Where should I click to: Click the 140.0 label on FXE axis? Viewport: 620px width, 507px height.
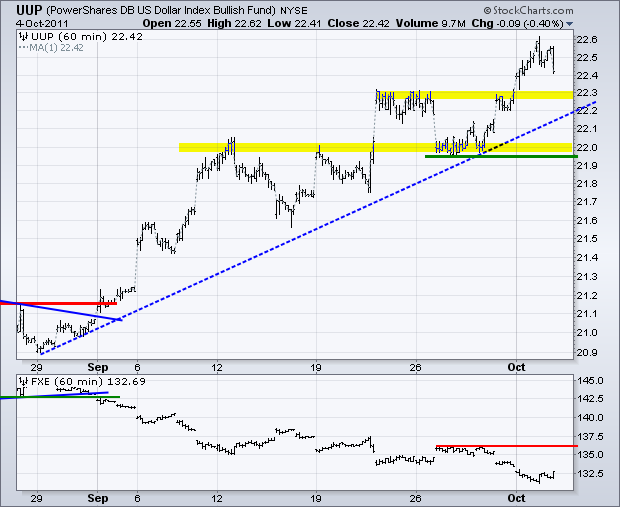tap(590, 418)
